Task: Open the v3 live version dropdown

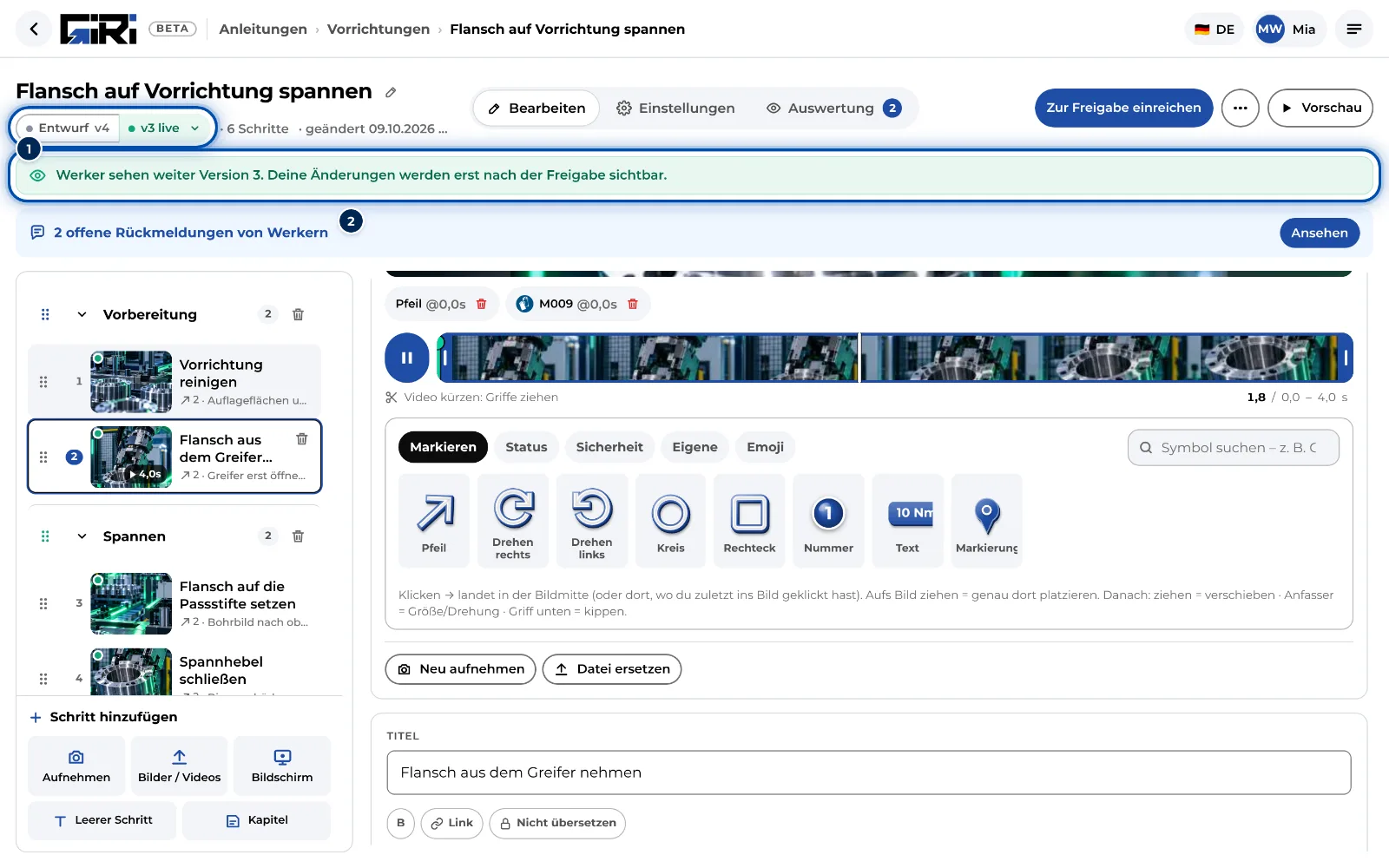Action: 164,128
